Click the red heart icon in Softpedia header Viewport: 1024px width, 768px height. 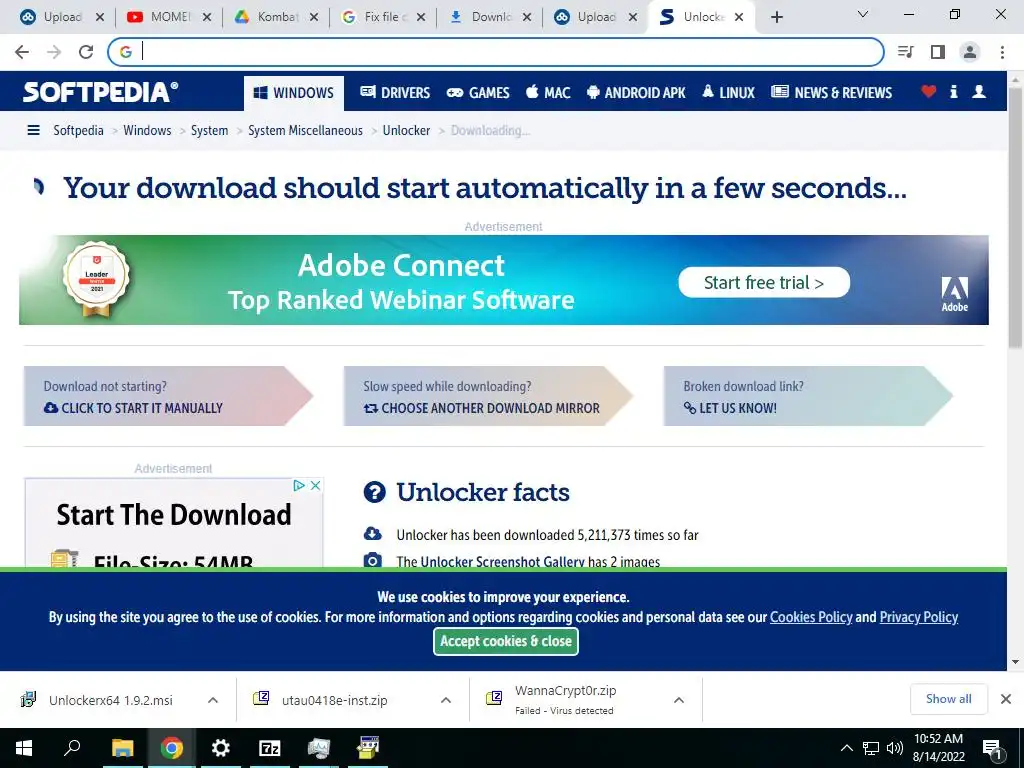tap(928, 92)
